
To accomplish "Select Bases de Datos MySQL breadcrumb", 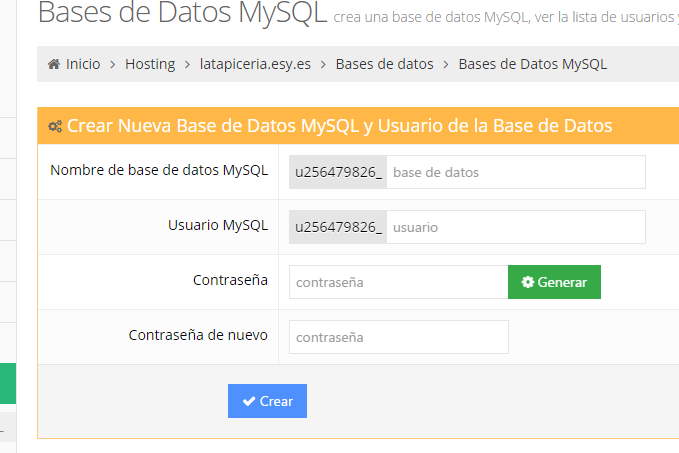I will click(532, 64).
